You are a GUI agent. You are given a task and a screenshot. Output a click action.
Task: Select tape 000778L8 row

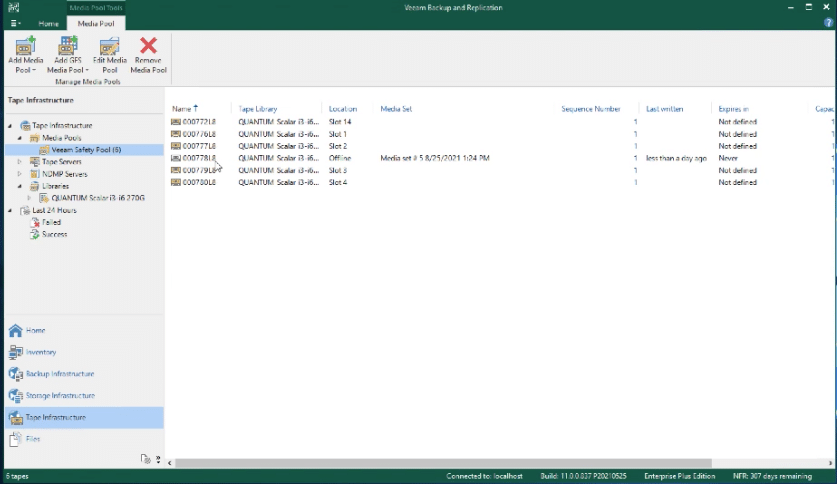coord(500,158)
